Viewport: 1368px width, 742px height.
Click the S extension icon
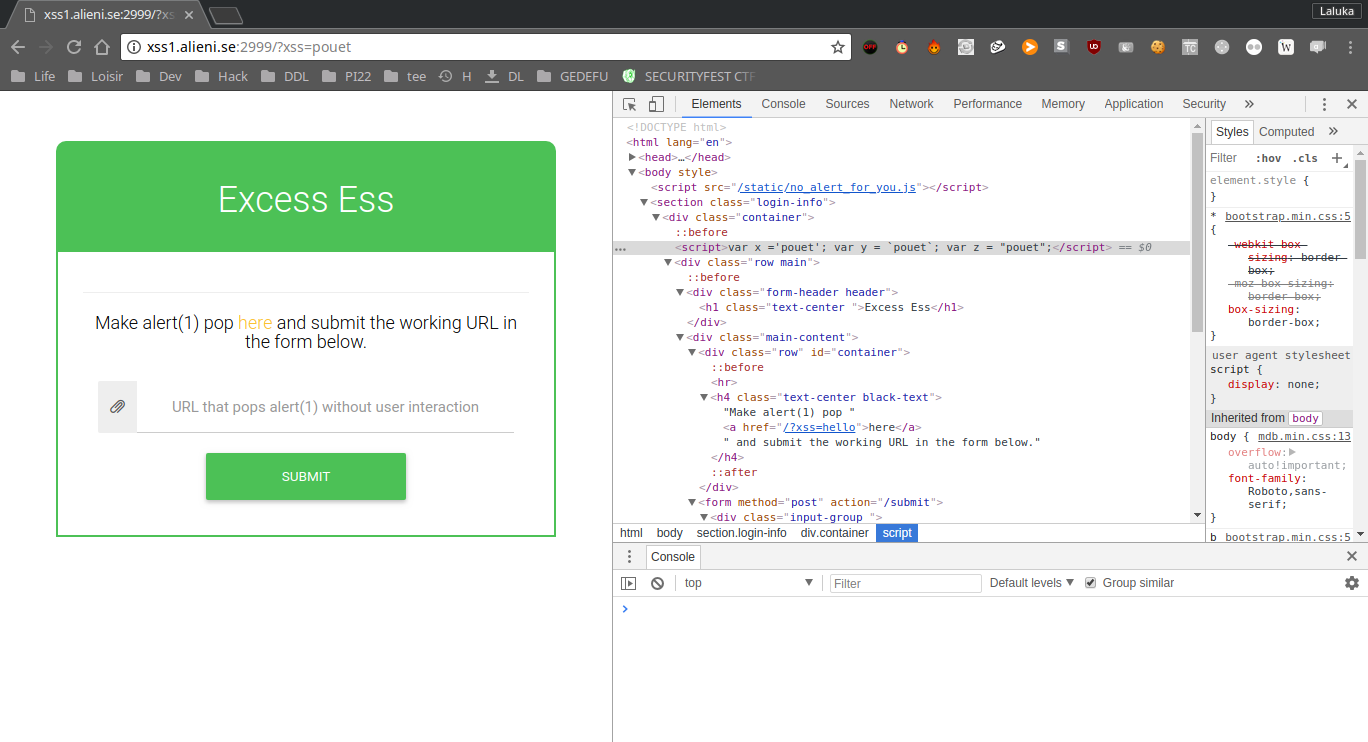(x=1062, y=47)
